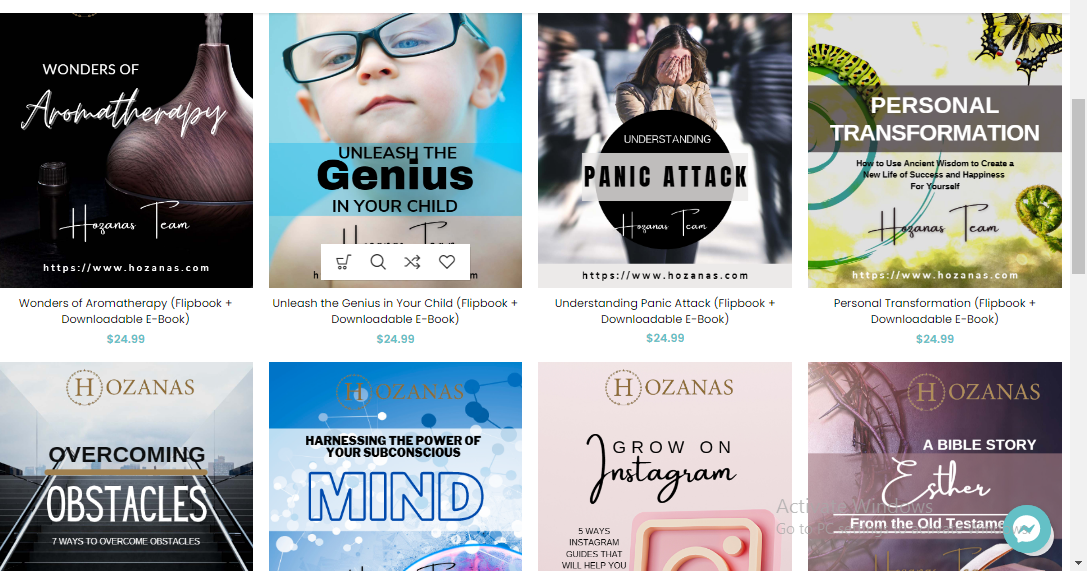Click the page vertical scrollbar thumb
The height and width of the screenshot is (571, 1087).
click(1079, 186)
